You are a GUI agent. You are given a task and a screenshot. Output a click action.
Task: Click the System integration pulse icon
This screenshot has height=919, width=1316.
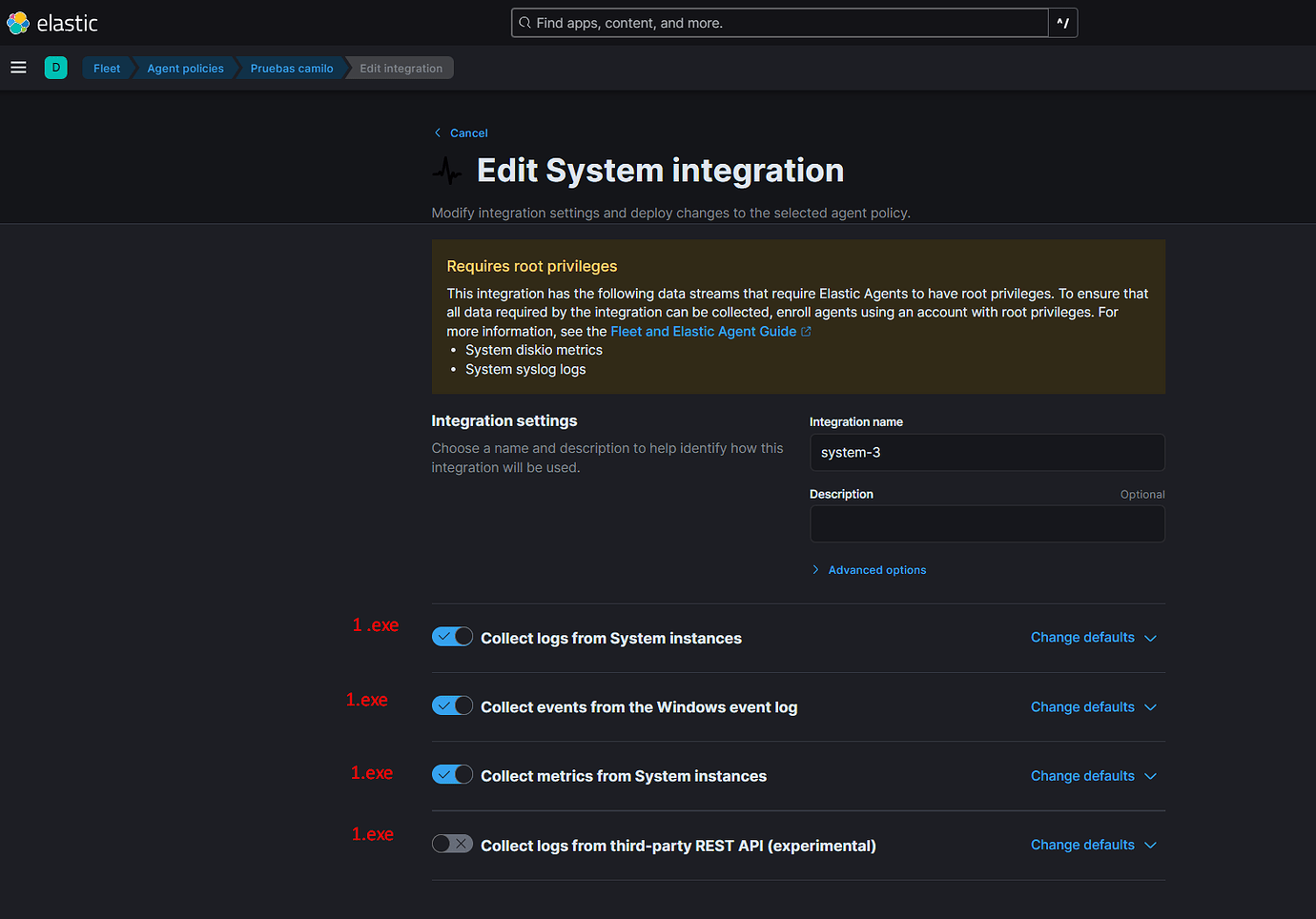[x=447, y=171]
